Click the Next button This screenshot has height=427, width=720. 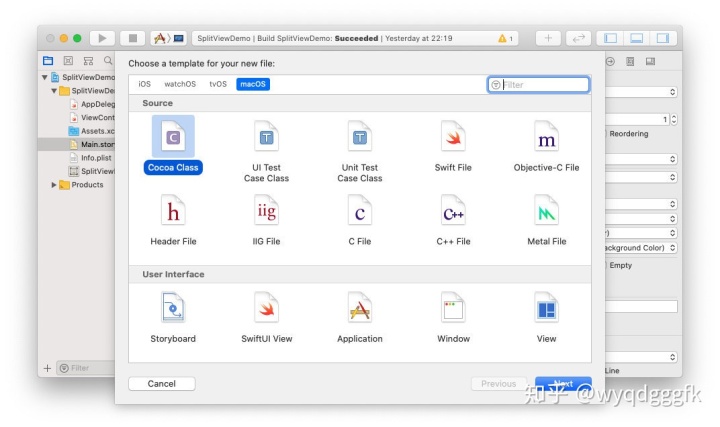[x=563, y=383]
